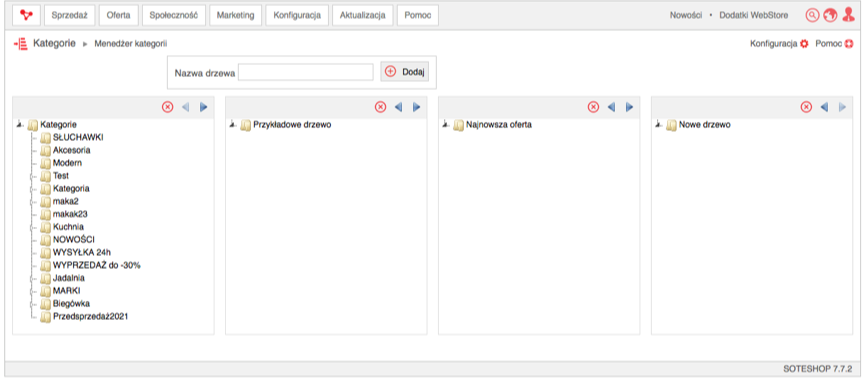Open the Aktualizacja menu
This screenshot has height=380, width=864.
pyautogui.click(x=363, y=15)
